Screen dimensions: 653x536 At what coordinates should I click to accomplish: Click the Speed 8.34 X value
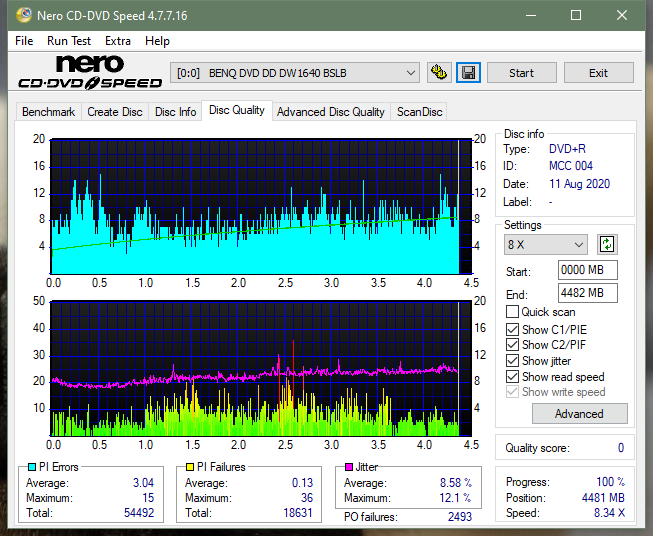click(x=609, y=513)
